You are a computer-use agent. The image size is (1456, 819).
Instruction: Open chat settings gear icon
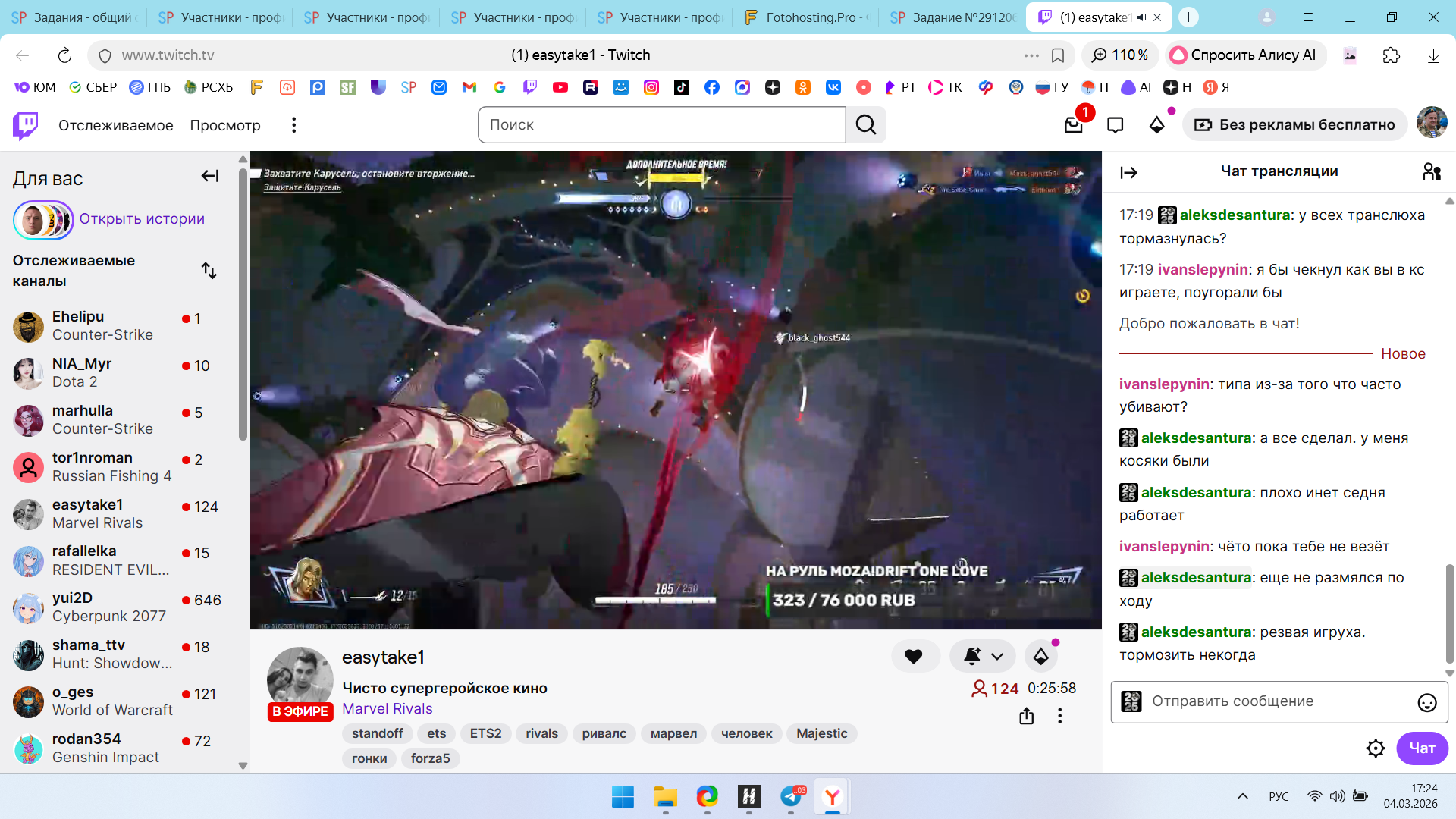tap(1375, 748)
